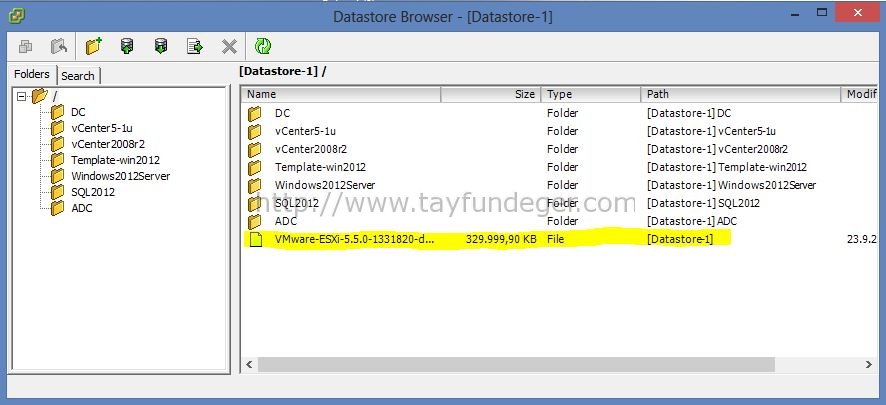Image resolution: width=886 pixels, height=405 pixels.
Task: Select ADC in the folder tree
Action: [x=82, y=208]
